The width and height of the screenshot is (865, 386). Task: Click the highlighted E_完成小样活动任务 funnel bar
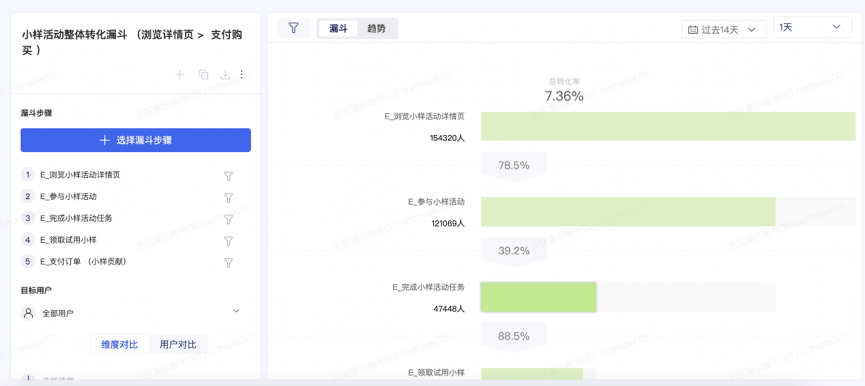tap(538, 297)
